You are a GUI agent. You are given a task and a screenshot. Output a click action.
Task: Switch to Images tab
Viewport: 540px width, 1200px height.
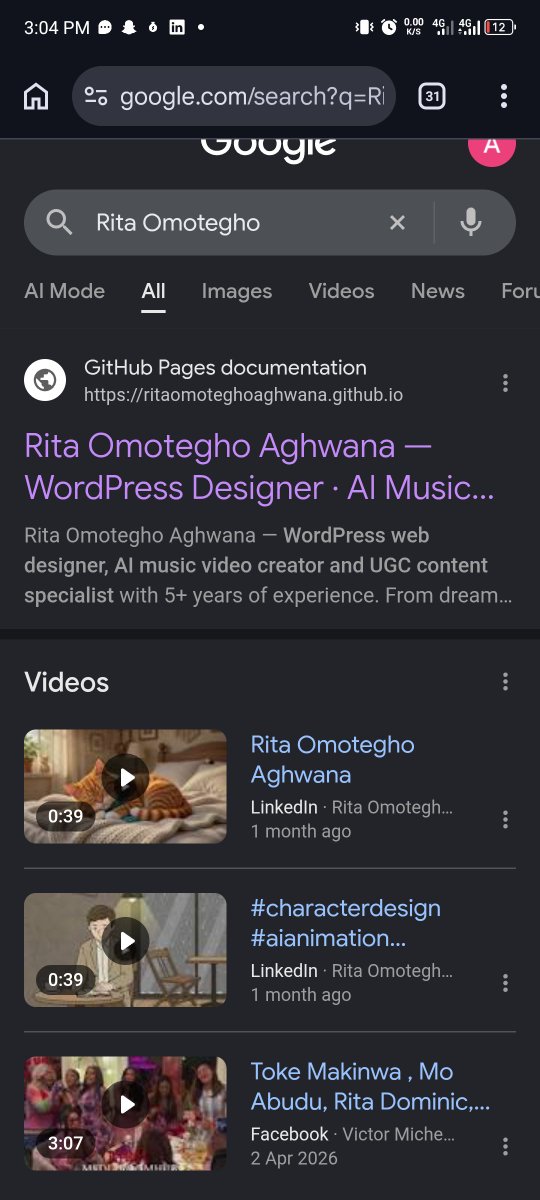click(x=237, y=291)
